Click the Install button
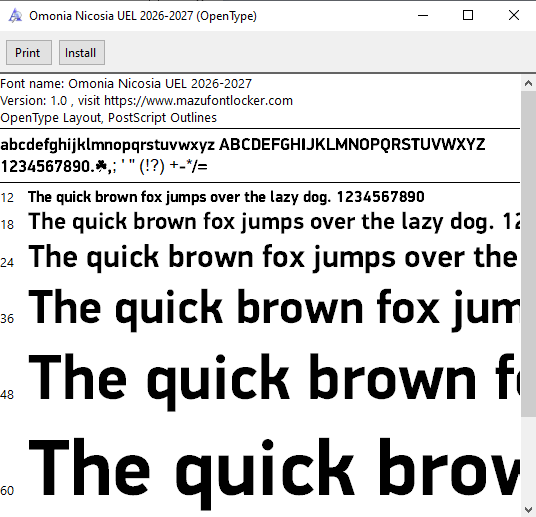 pos(82,53)
